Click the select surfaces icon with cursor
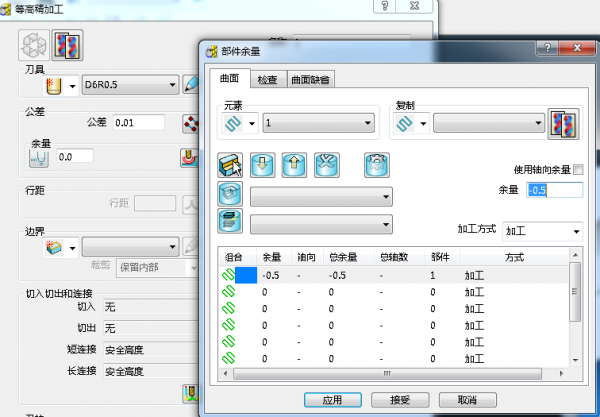 pyautogui.click(x=230, y=165)
